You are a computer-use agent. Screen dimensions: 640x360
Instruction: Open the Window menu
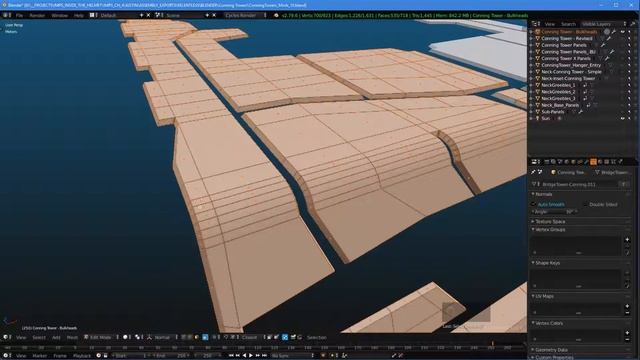[60, 15]
